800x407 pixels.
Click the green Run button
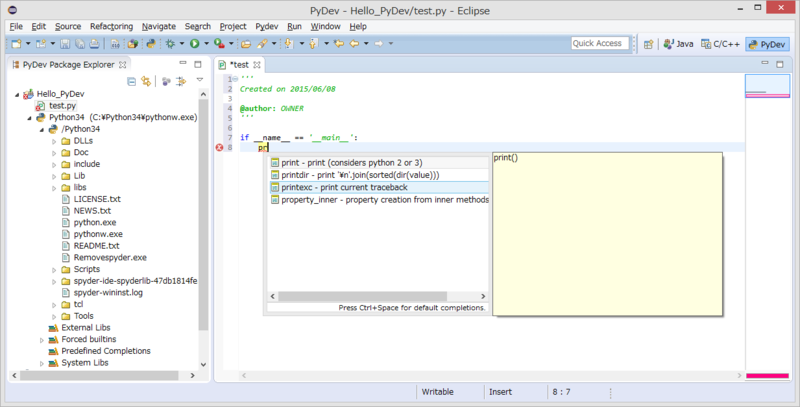[x=194, y=44]
